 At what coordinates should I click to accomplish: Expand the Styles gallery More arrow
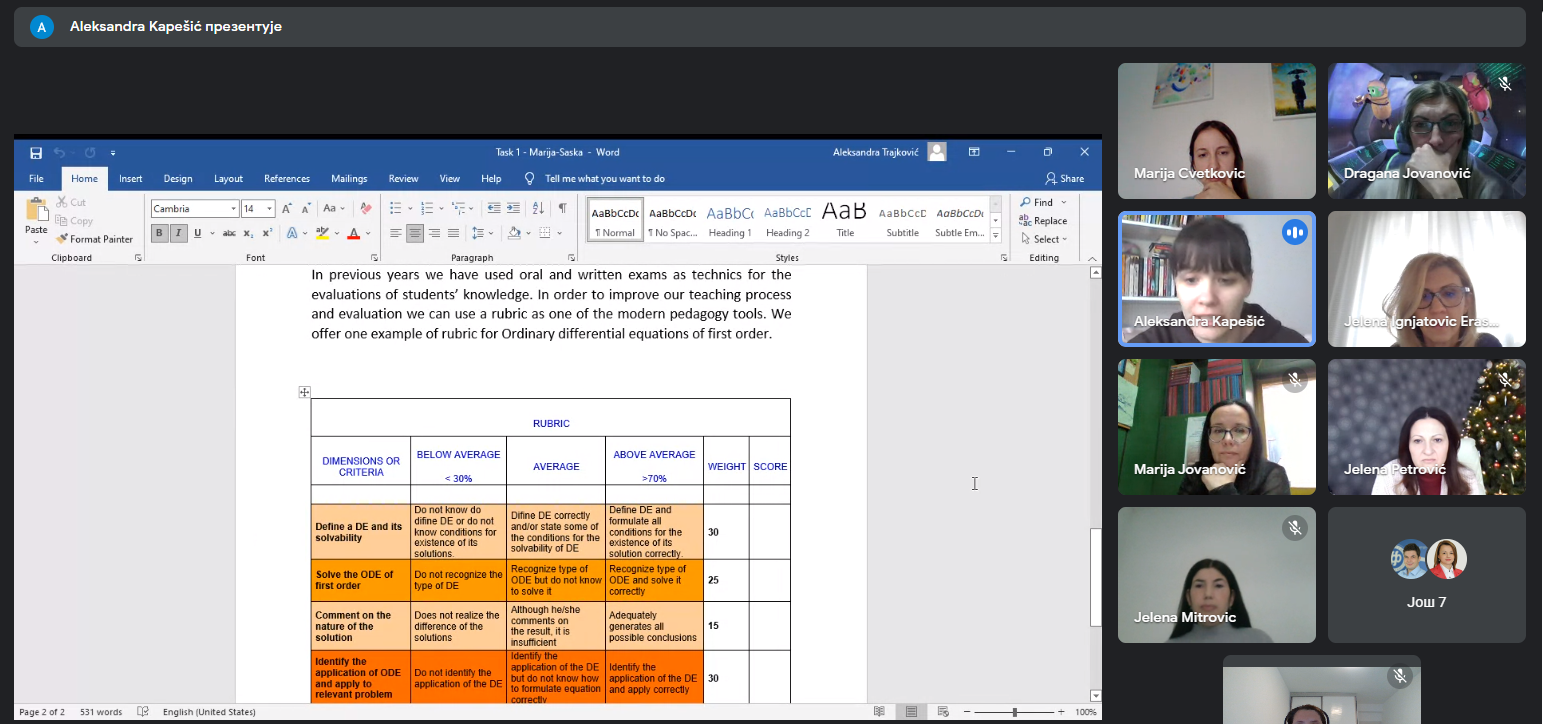(x=995, y=236)
